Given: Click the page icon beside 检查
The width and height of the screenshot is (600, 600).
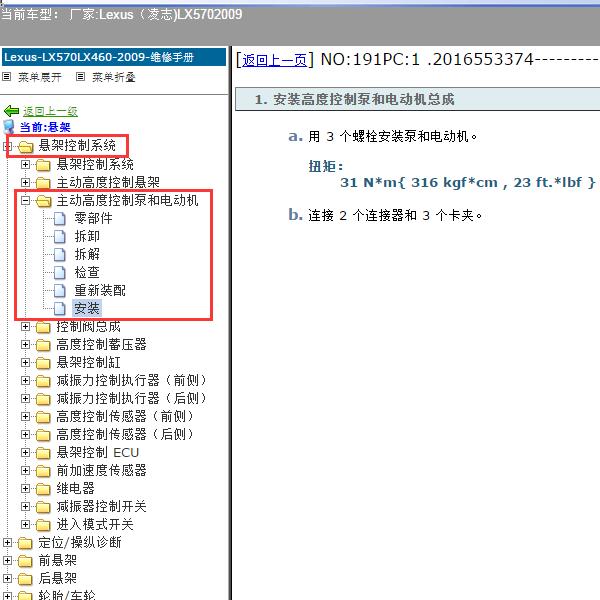Looking at the screenshot, I should (60, 272).
